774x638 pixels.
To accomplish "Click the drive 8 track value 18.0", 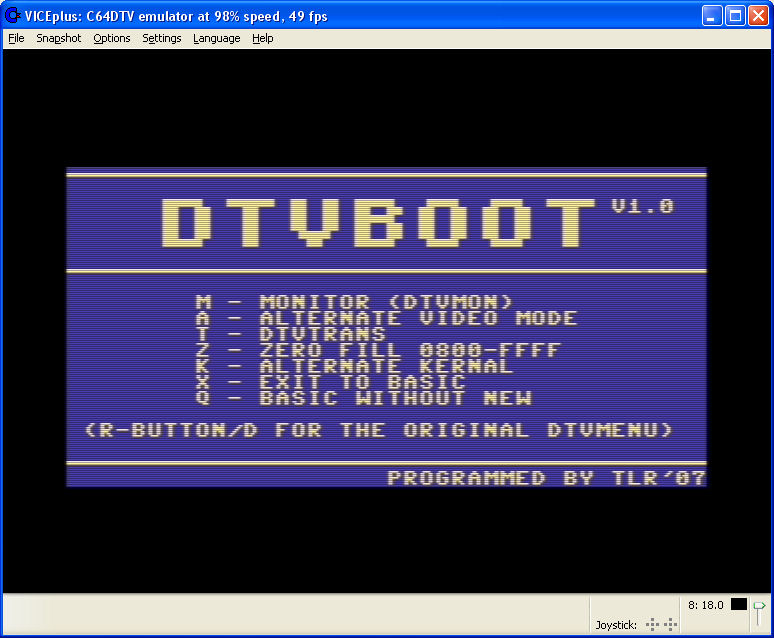I will pyautogui.click(x=712, y=605).
